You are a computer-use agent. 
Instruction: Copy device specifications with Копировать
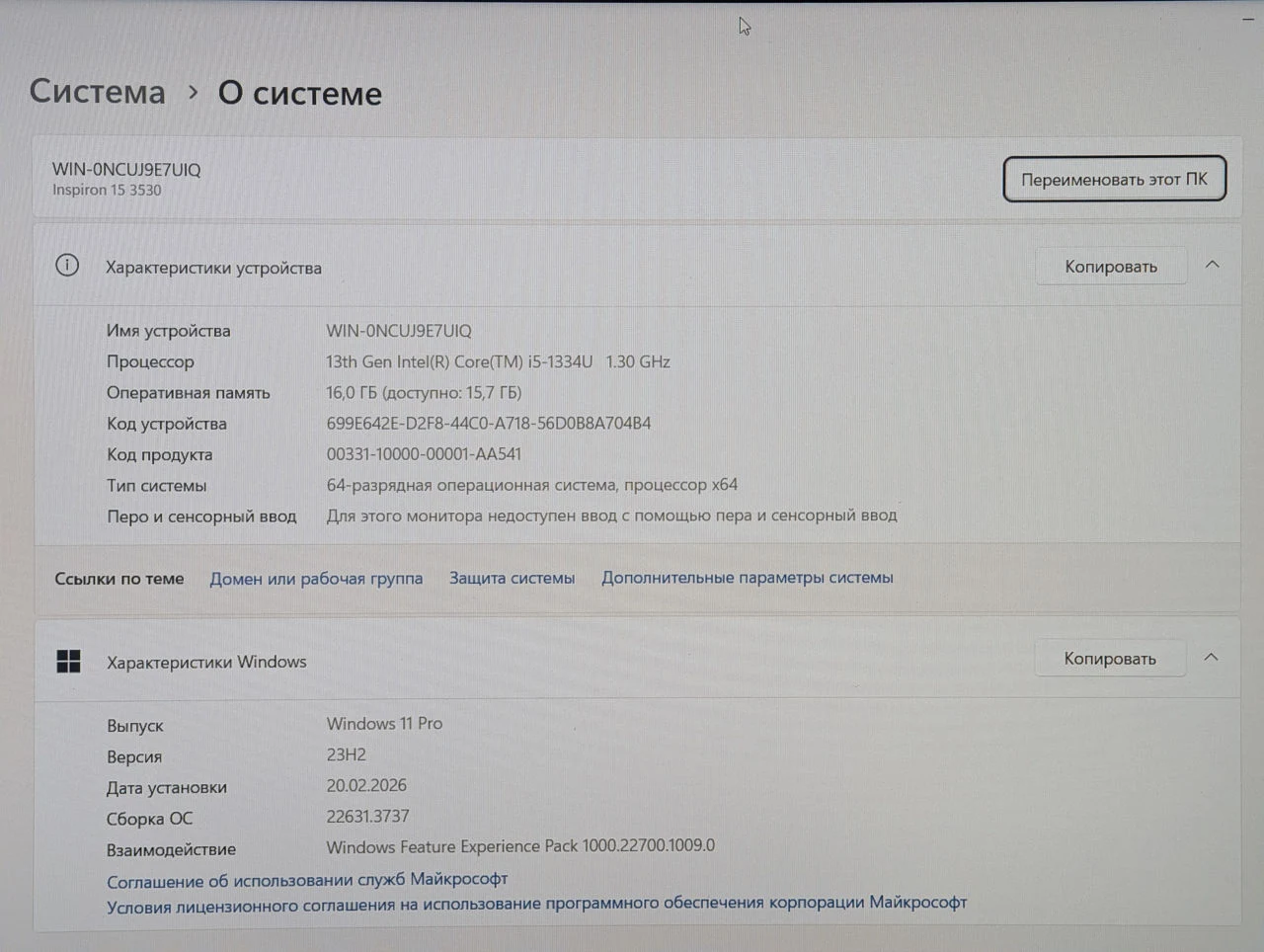click(x=1111, y=266)
